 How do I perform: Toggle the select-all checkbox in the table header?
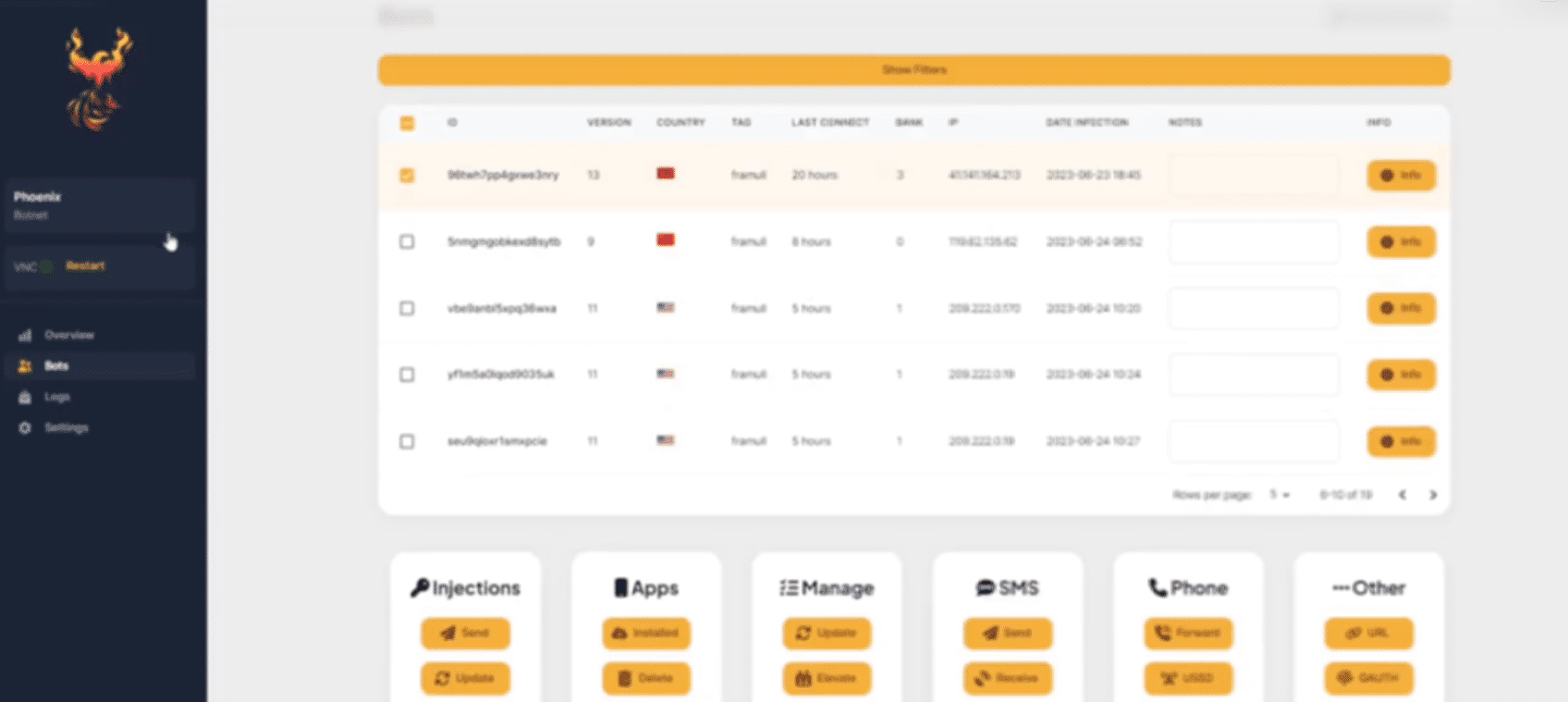click(407, 123)
